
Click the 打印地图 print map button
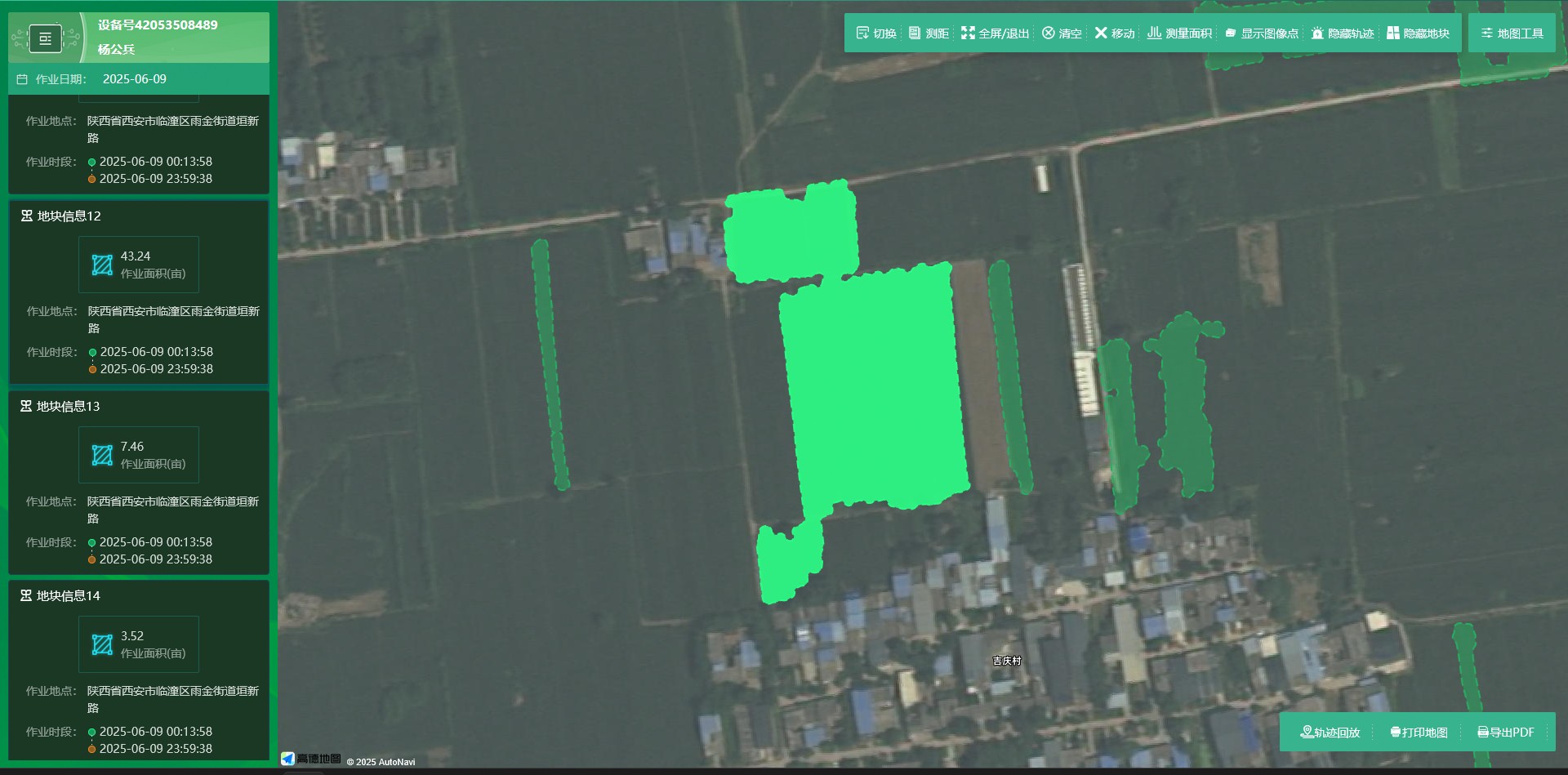(1419, 733)
